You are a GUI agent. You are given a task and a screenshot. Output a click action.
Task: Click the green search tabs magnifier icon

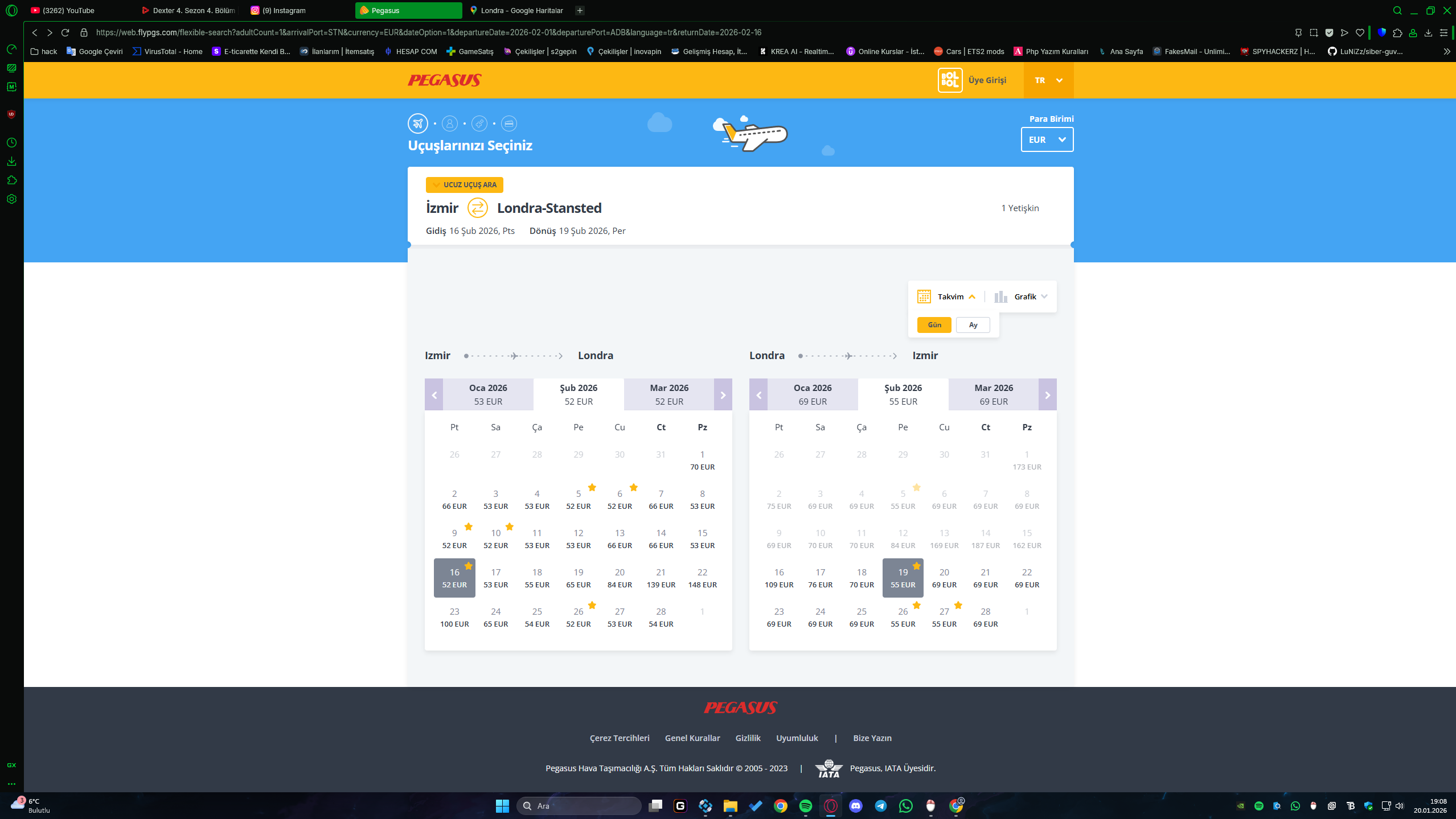[1397, 10]
